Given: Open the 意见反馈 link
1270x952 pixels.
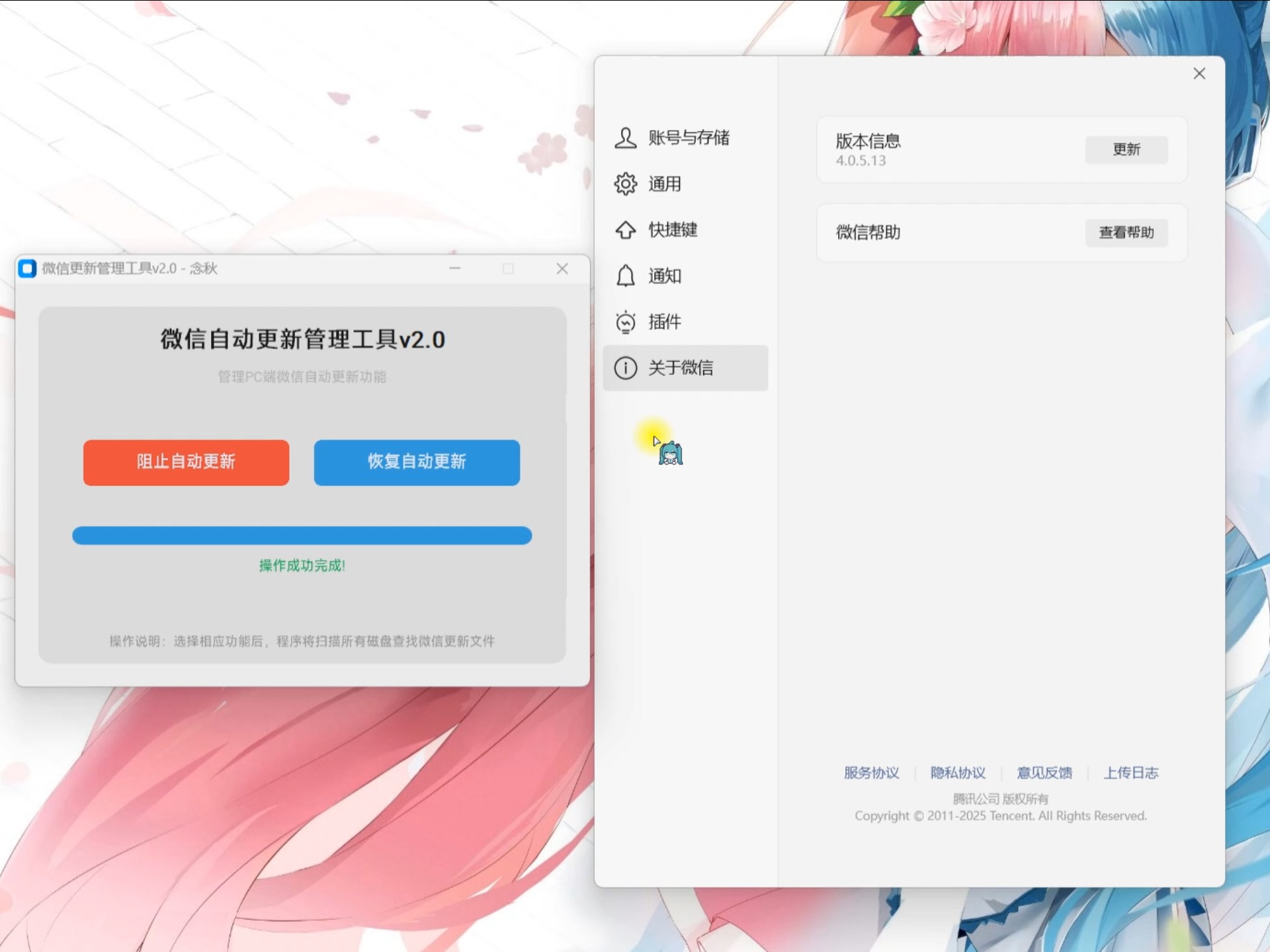Looking at the screenshot, I should click(1044, 773).
